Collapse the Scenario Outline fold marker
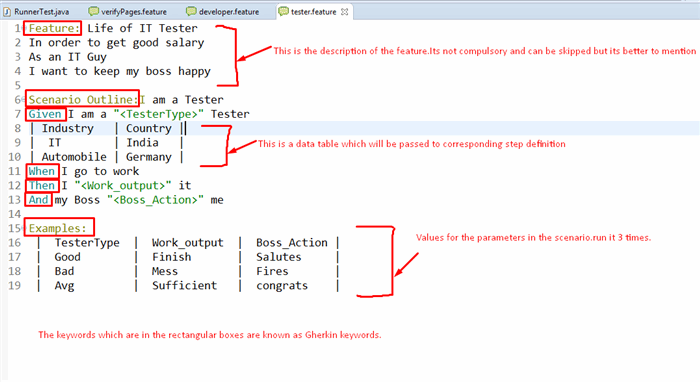700x382 pixels. point(23,99)
